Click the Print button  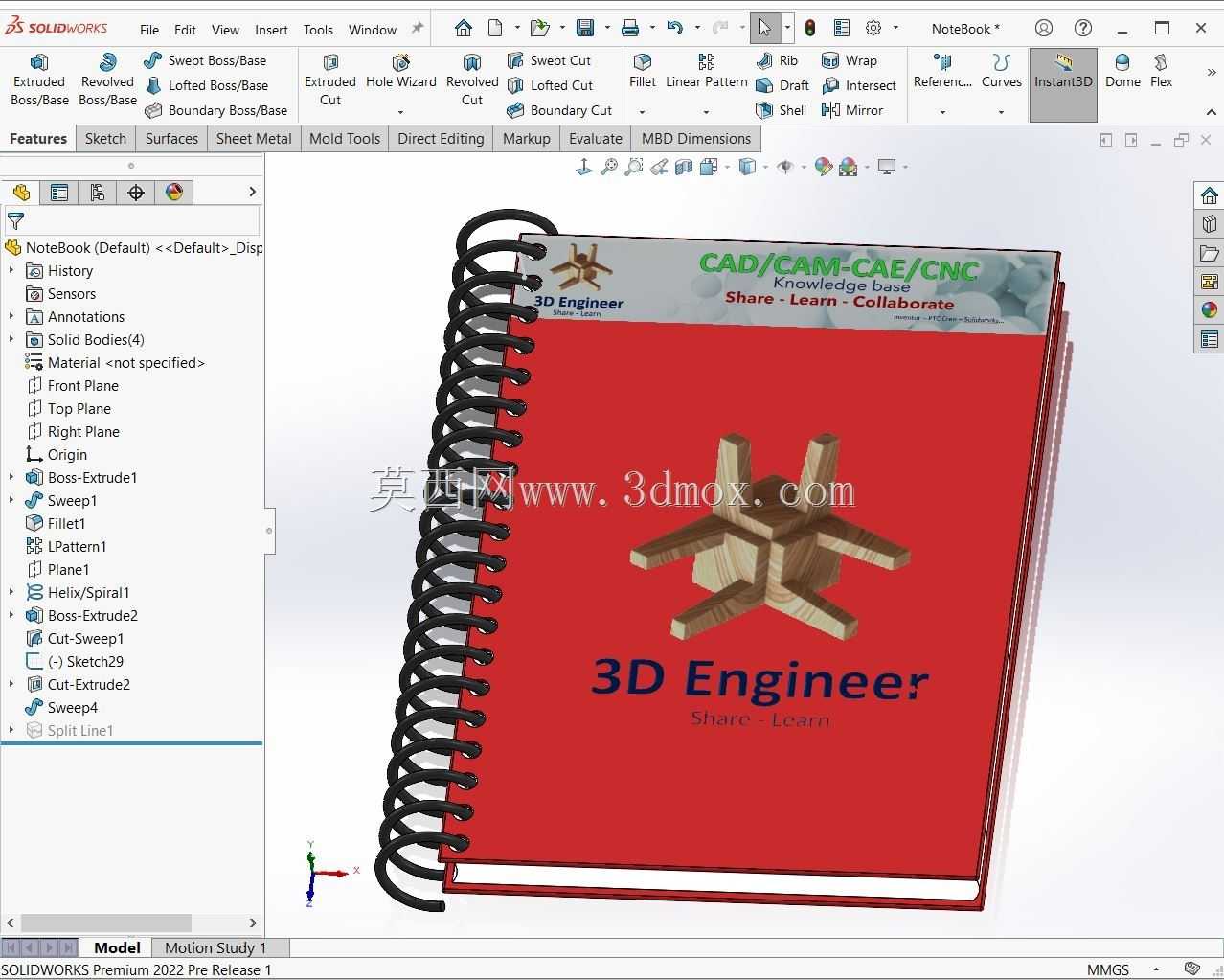(630, 29)
